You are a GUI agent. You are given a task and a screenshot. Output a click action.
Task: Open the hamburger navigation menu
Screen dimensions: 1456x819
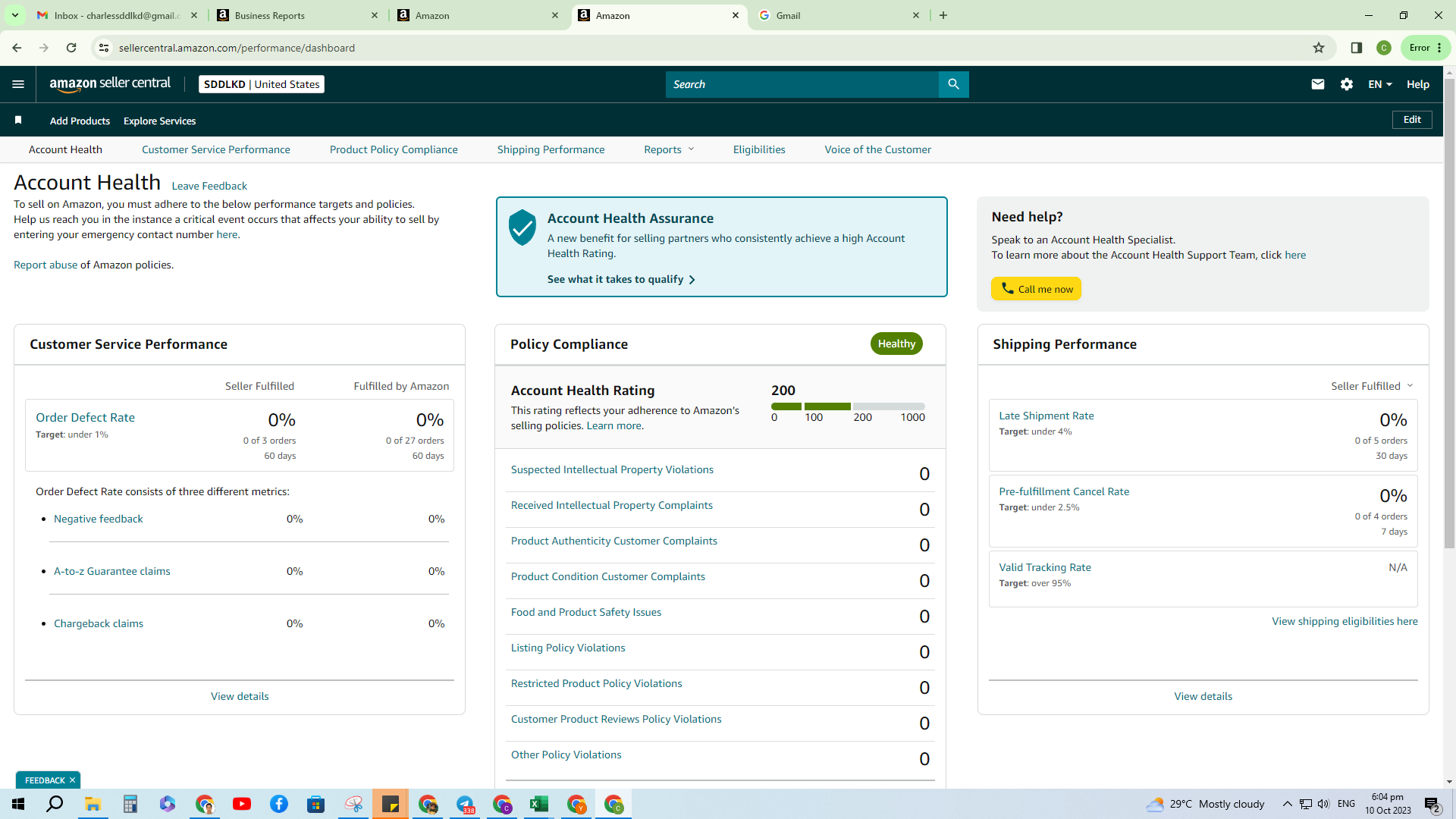(18, 84)
